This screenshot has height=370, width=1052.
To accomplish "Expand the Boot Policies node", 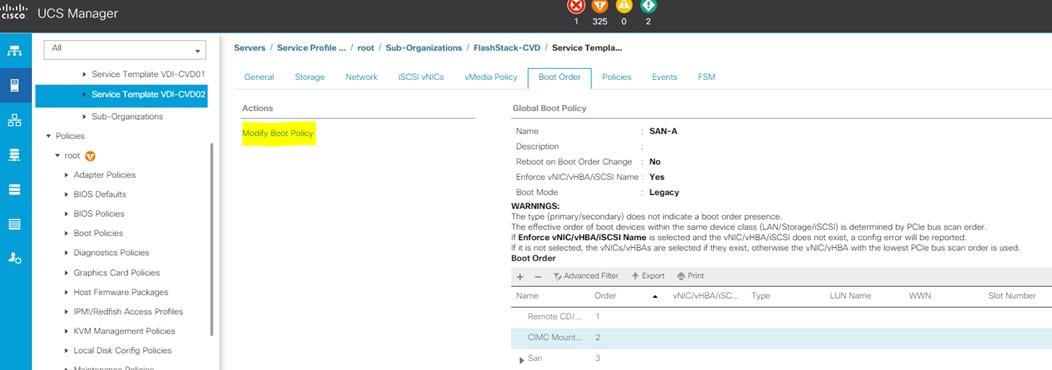I will pos(66,234).
